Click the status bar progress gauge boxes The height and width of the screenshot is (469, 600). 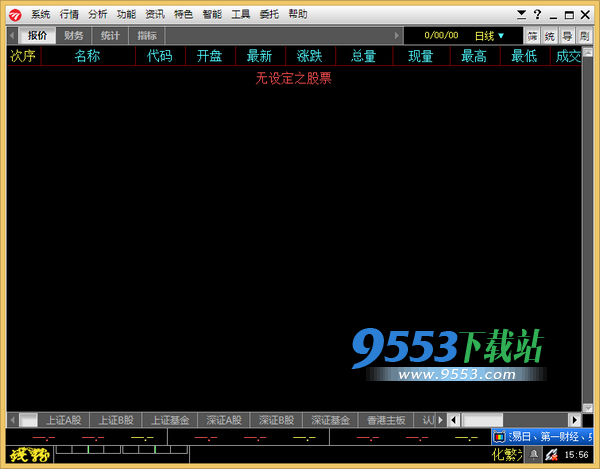coord(122,449)
